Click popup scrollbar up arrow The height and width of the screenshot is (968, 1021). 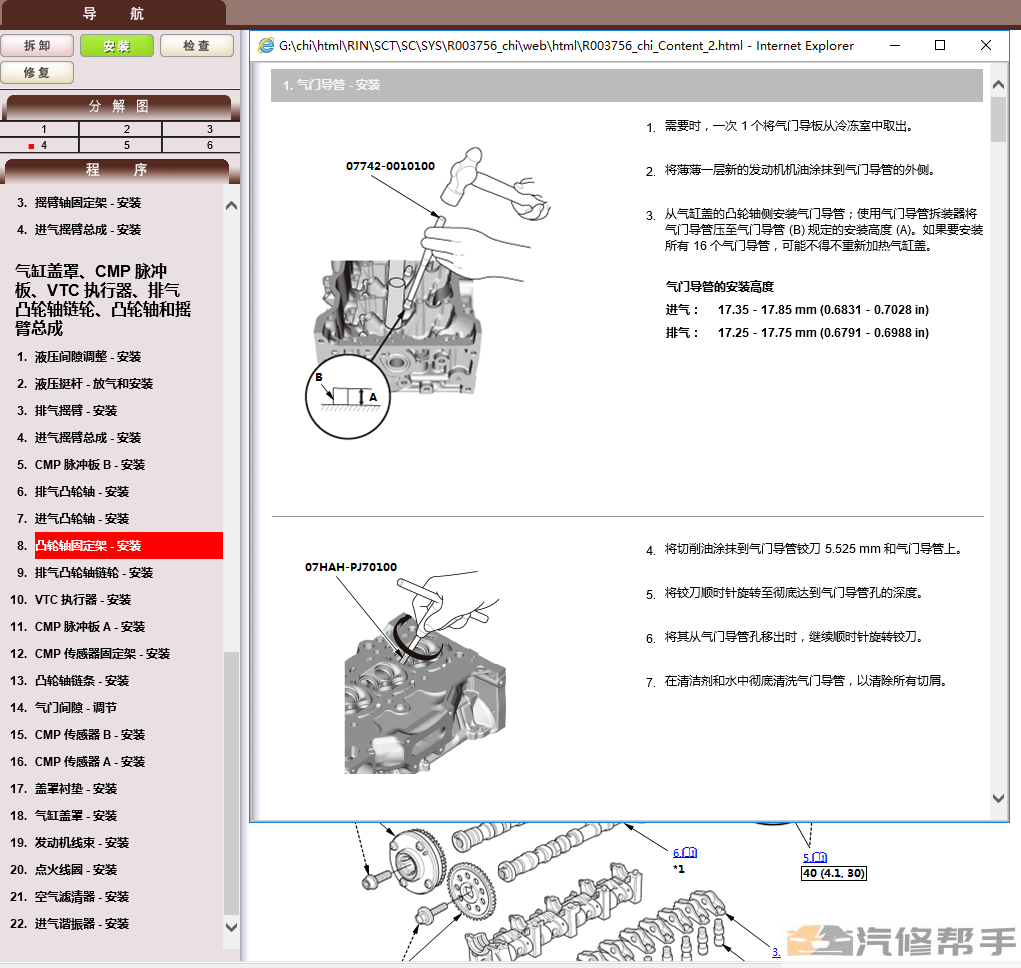click(998, 85)
